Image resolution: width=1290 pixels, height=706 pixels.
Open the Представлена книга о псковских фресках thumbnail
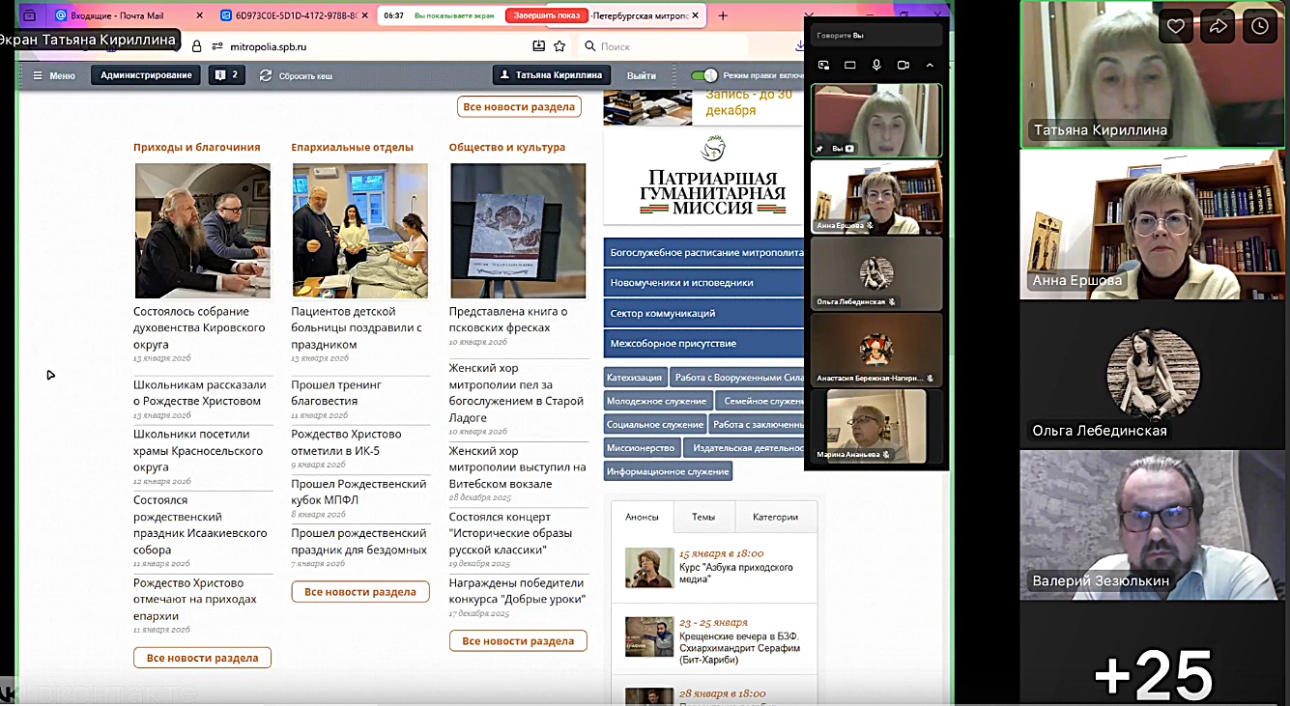pos(518,231)
